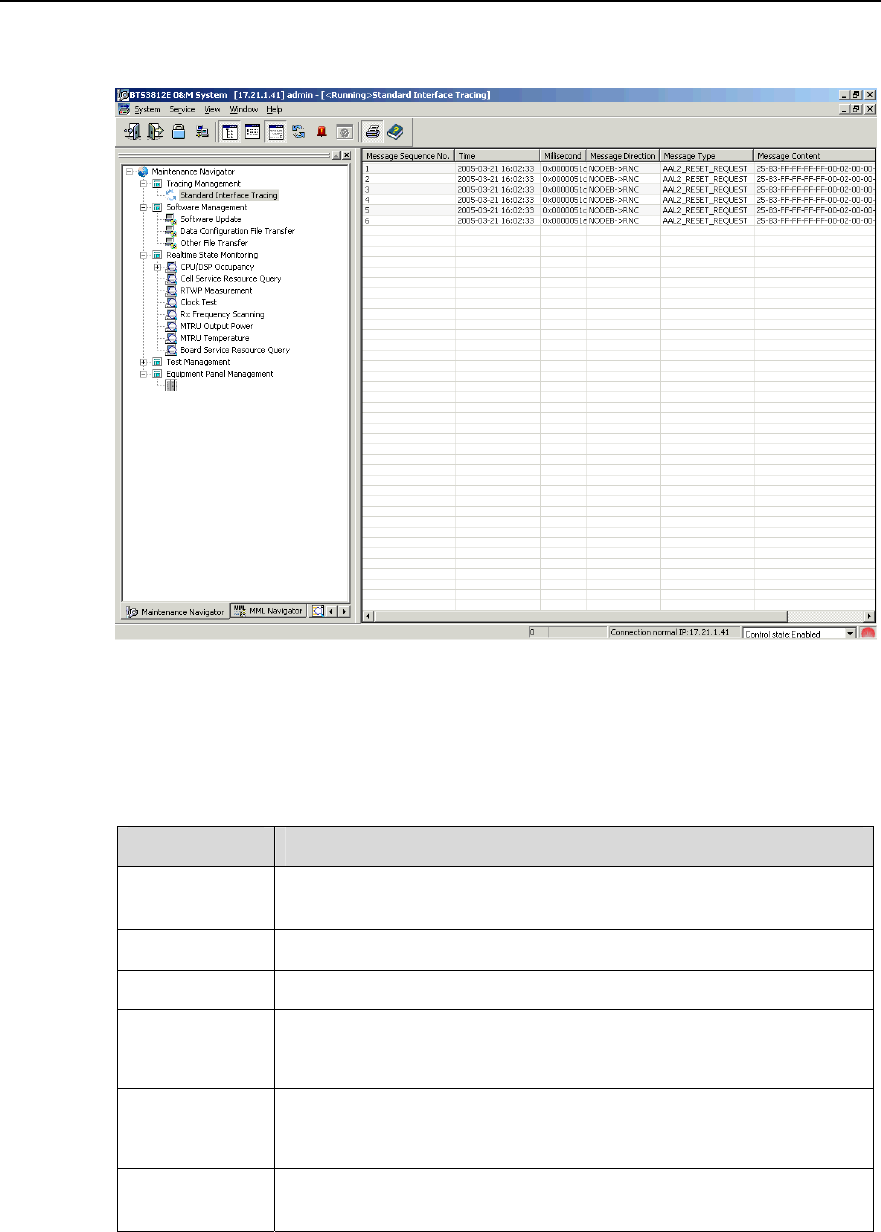This screenshot has width=881, height=1232.
Task: Click the Time column header
Action: (x=497, y=156)
